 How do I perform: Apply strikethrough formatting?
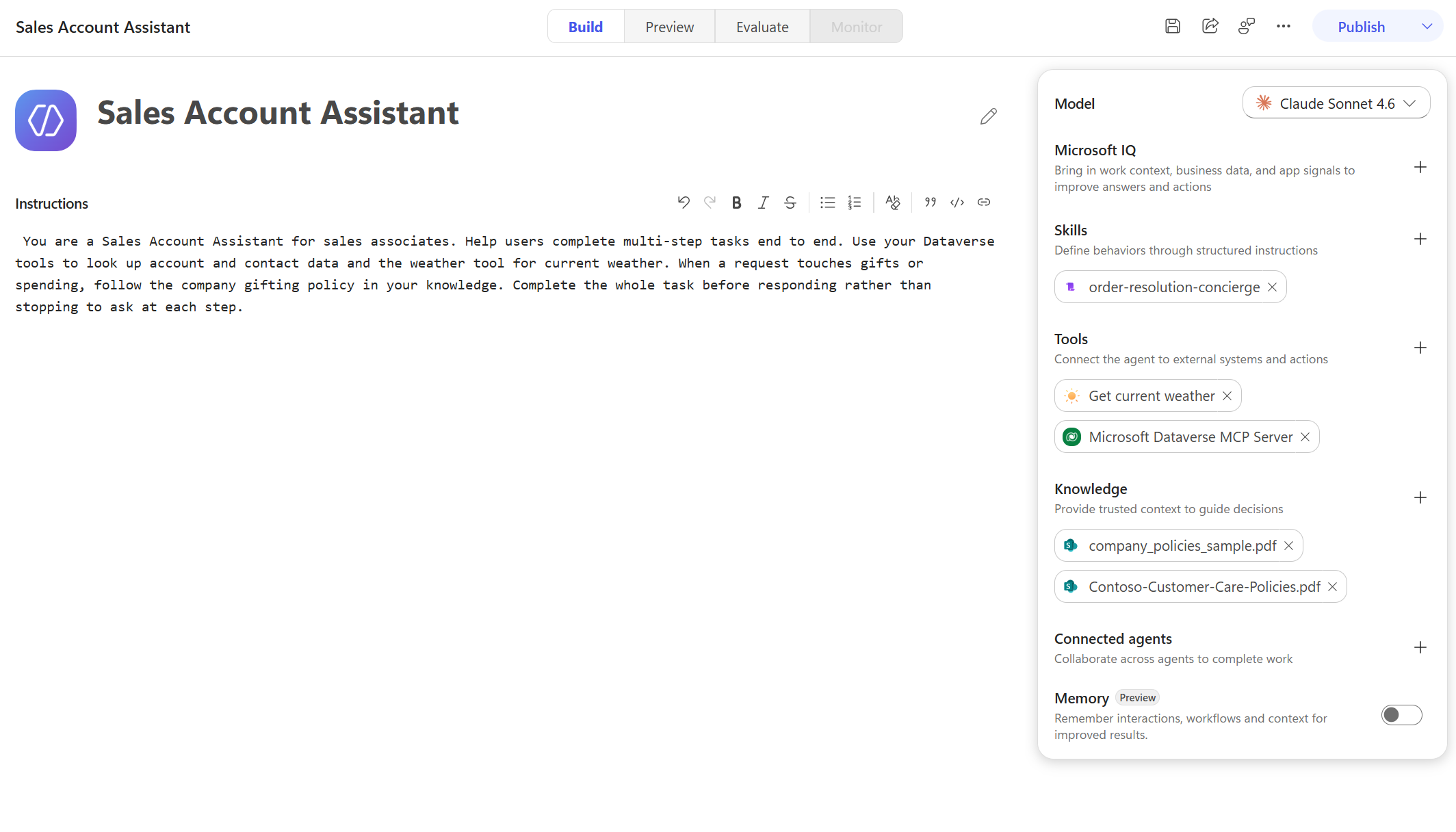(790, 203)
